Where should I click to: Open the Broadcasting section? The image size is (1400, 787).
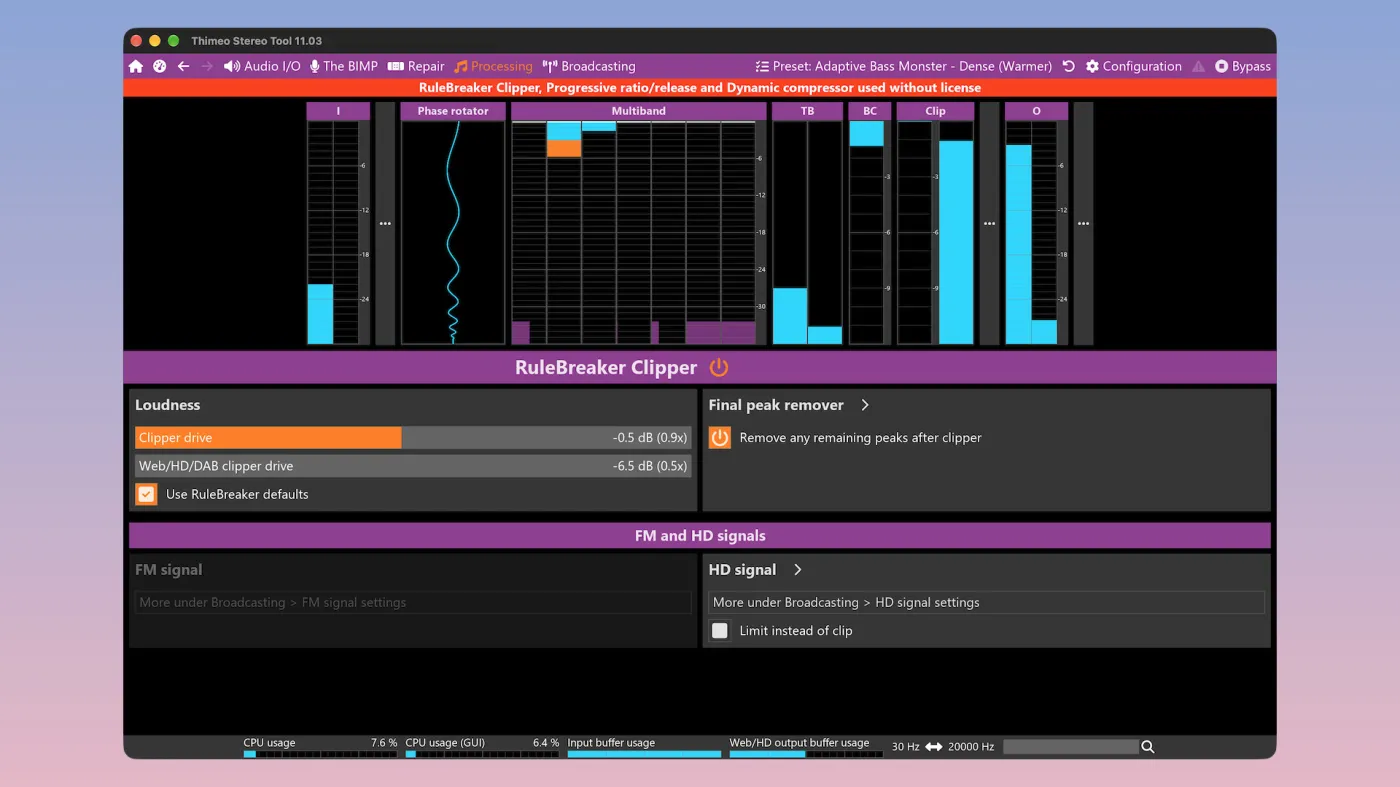pos(589,66)
